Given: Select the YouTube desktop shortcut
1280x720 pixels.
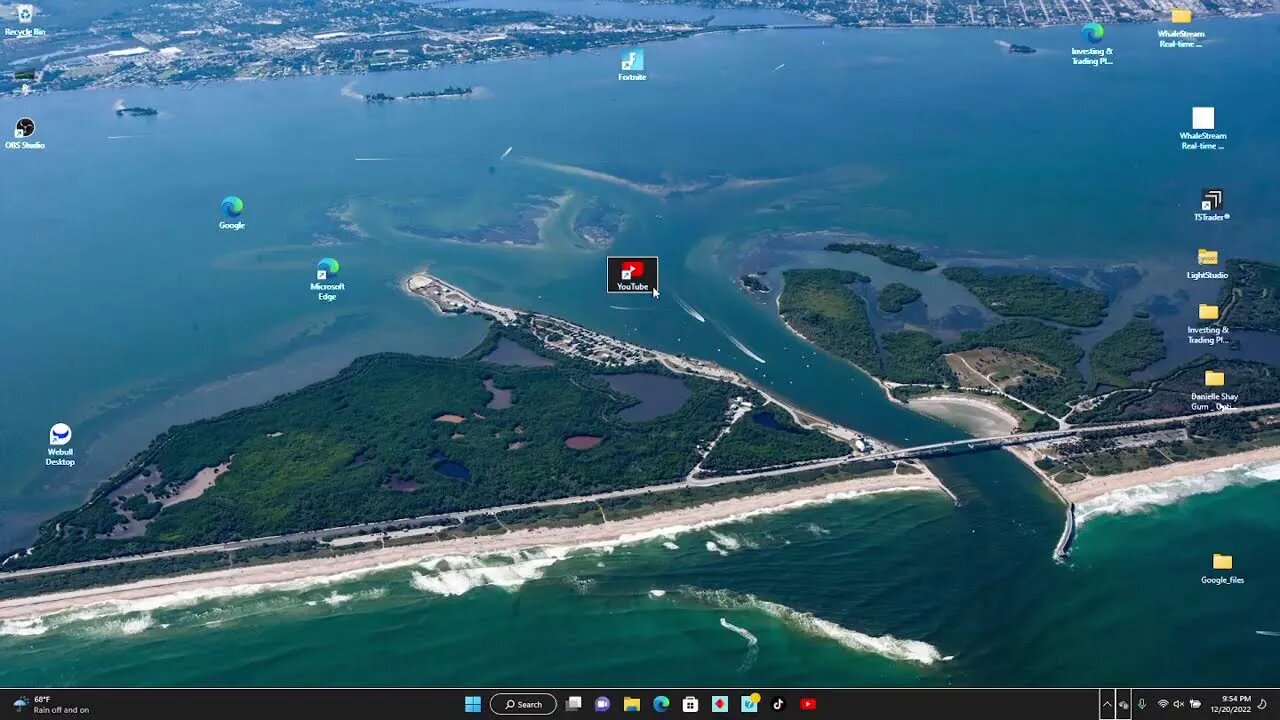Looking at the screenshot, I should coord(632,275).
